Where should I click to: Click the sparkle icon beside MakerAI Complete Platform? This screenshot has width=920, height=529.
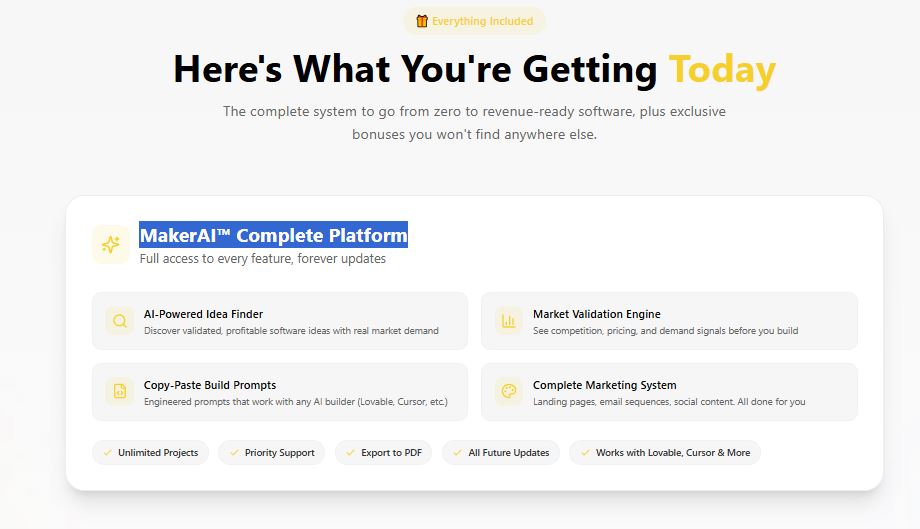111,244
